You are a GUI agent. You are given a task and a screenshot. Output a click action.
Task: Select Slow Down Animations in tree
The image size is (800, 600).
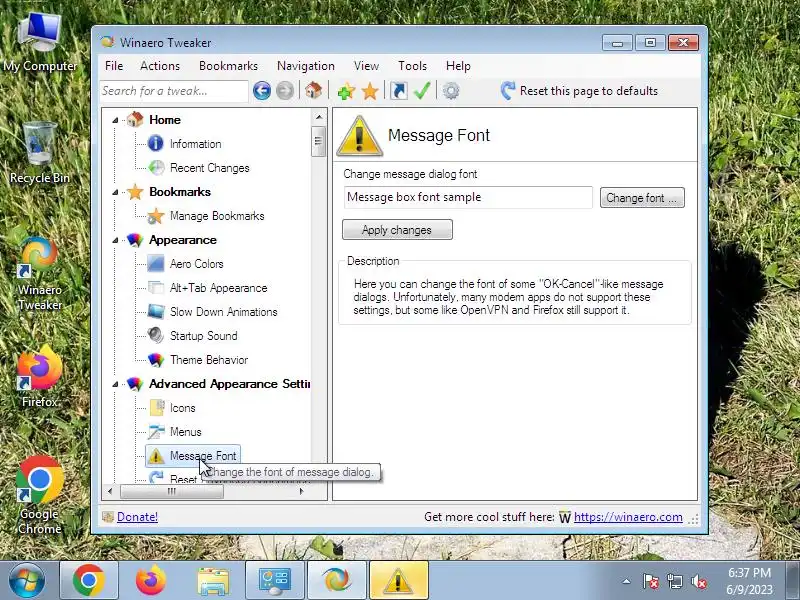(x=223, y=312)
